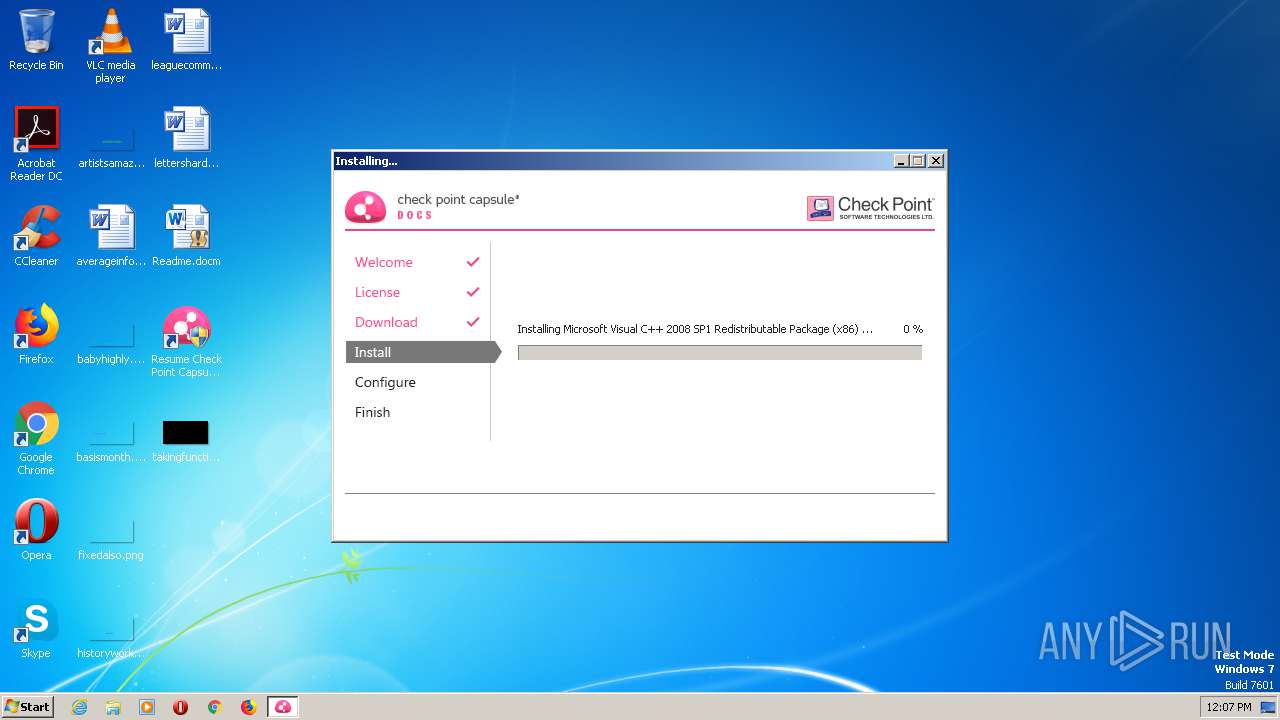This screenshot has width=1280, height=720.
Task: Click the 0 % progress value
Action: (913, 329)
